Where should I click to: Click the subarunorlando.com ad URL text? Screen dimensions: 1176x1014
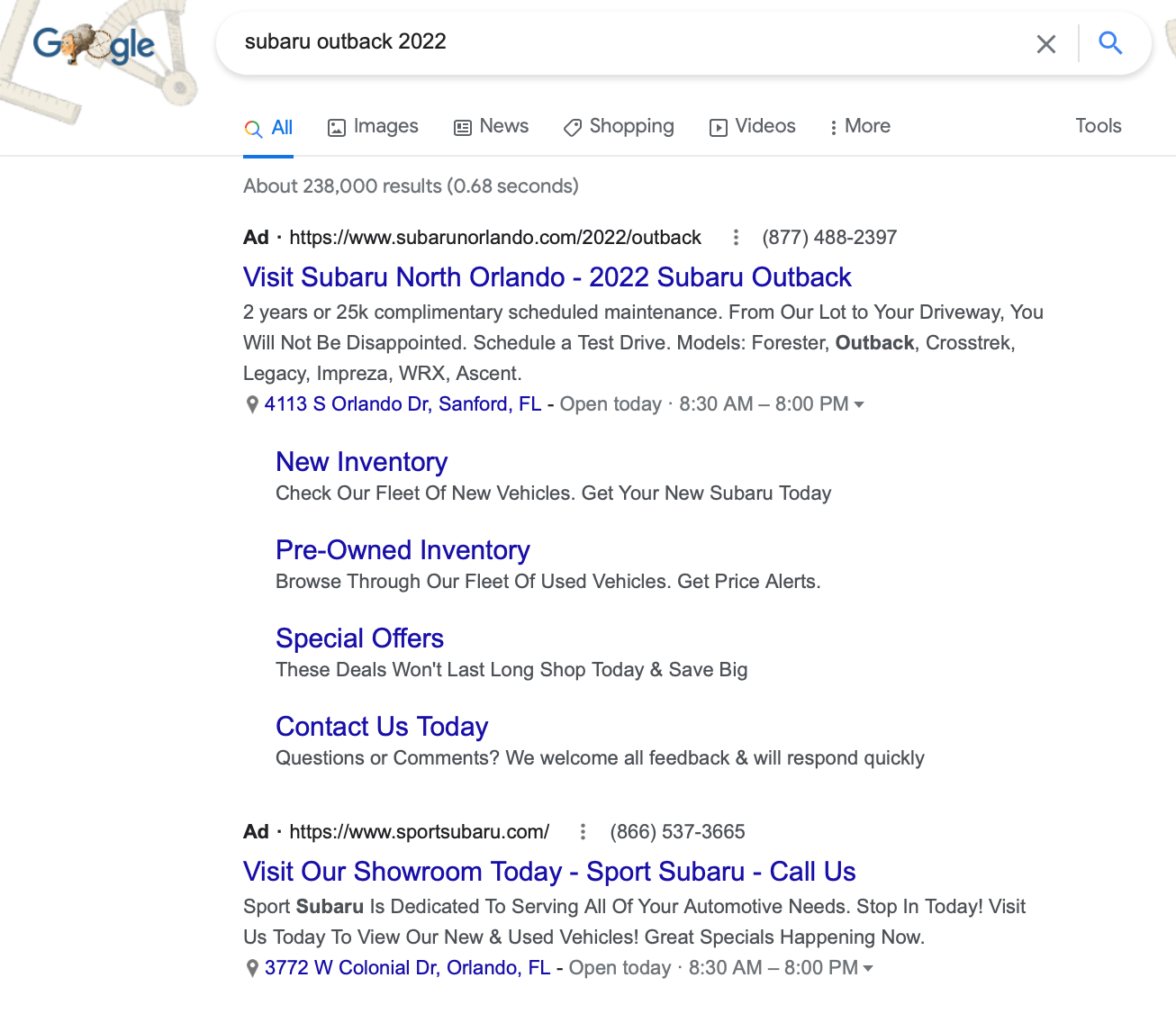pyautogui.click(x=495, y=238)
